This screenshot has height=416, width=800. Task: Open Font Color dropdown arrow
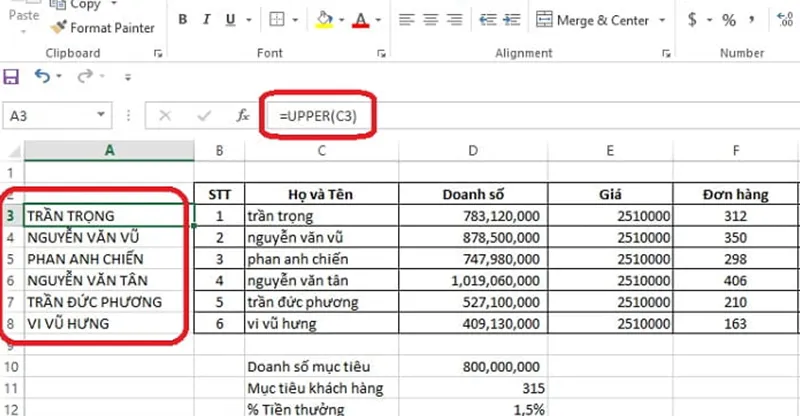click(x=378, y=20)
